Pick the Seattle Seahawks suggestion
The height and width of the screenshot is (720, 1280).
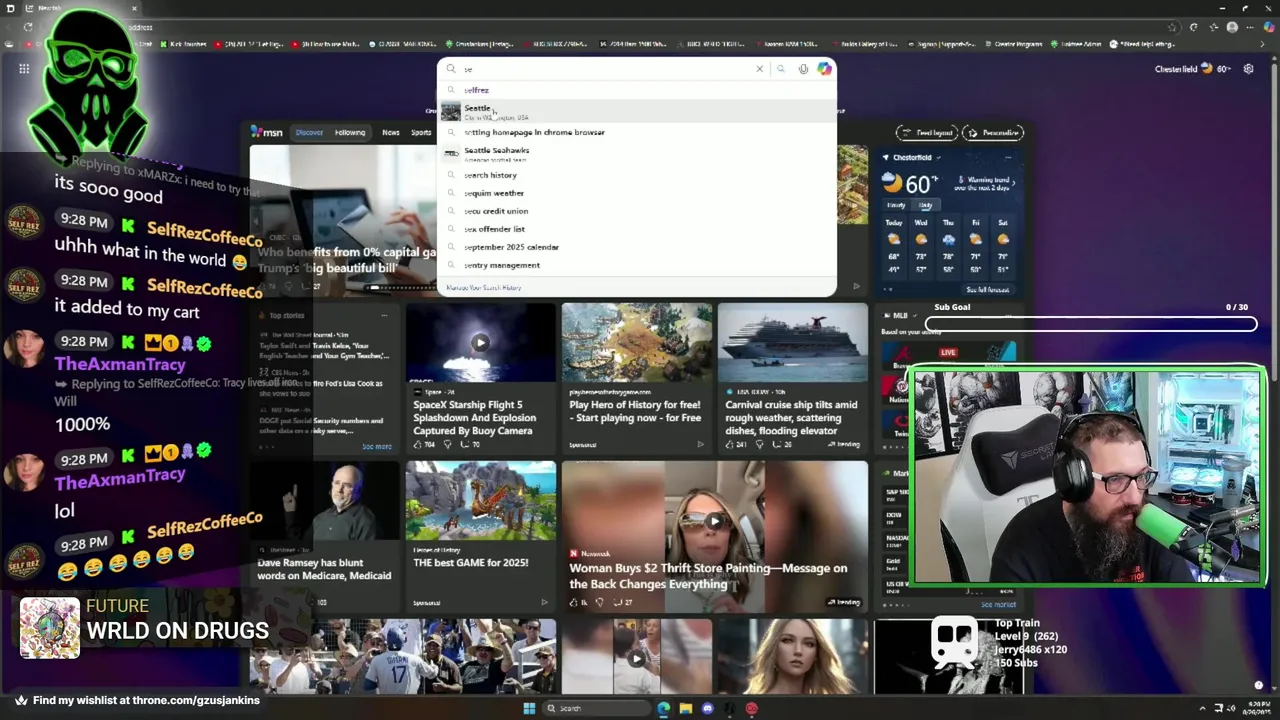pyautogui.click(x=636, y=153)
